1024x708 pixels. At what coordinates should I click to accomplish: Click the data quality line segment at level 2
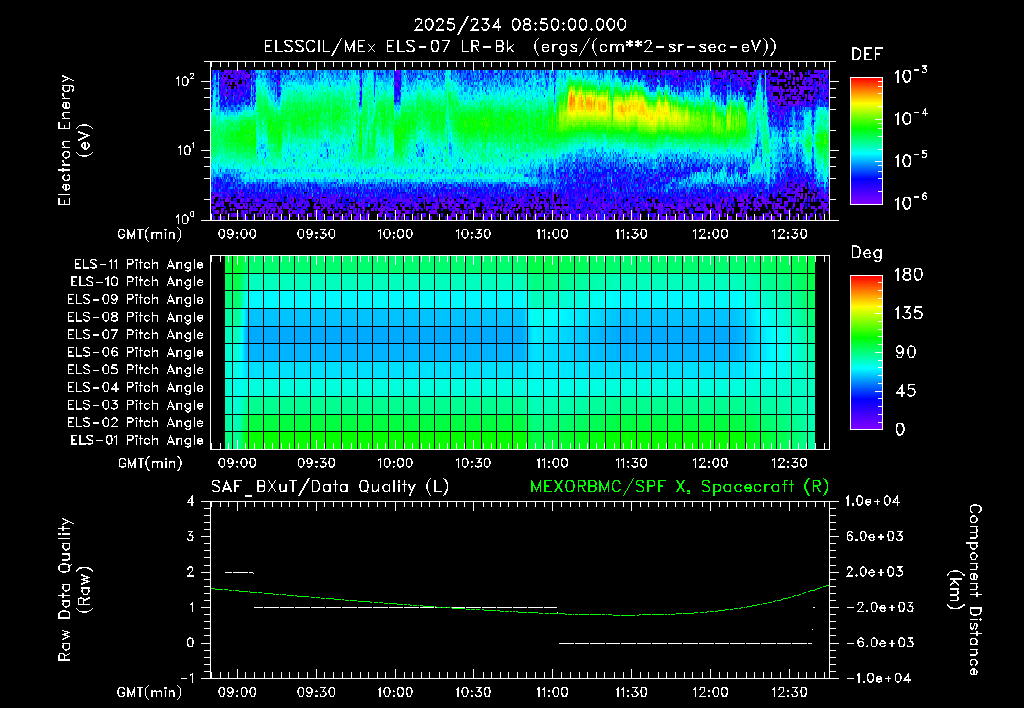click(x=239, y=572)
